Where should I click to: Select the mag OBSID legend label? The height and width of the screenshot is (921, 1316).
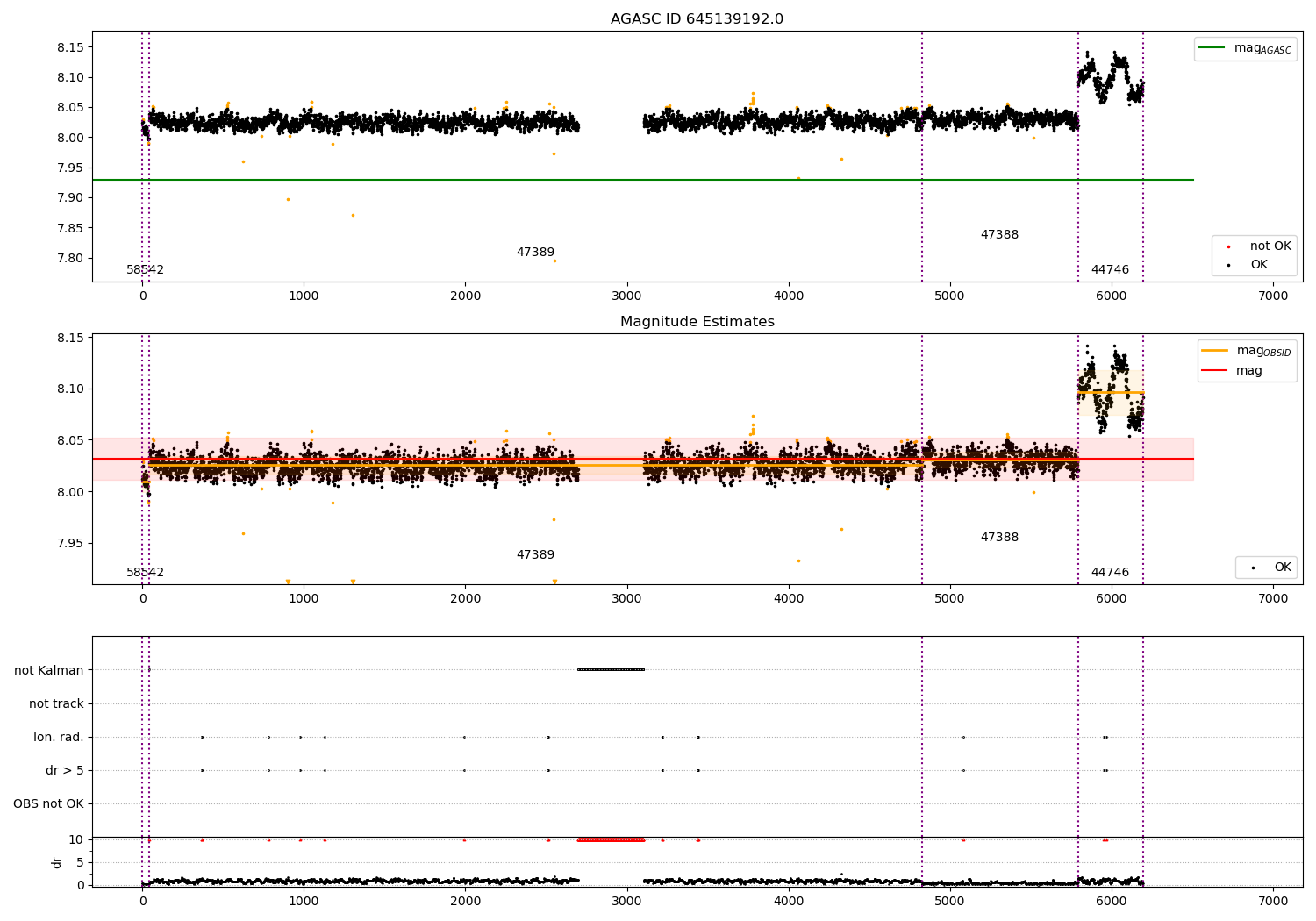tap(1263, 351)
